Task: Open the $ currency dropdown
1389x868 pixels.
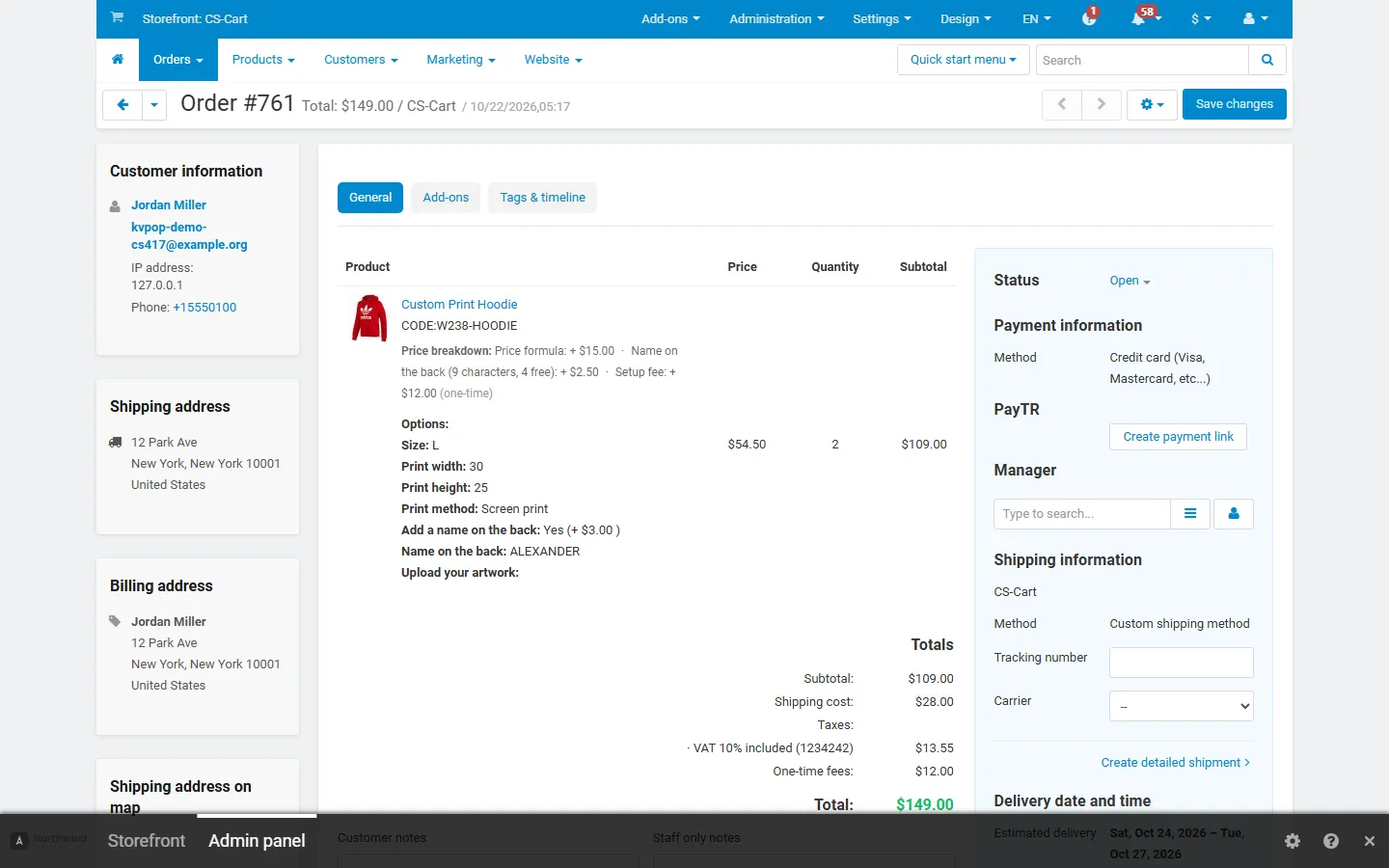Action: click(x=1201, y=18)
